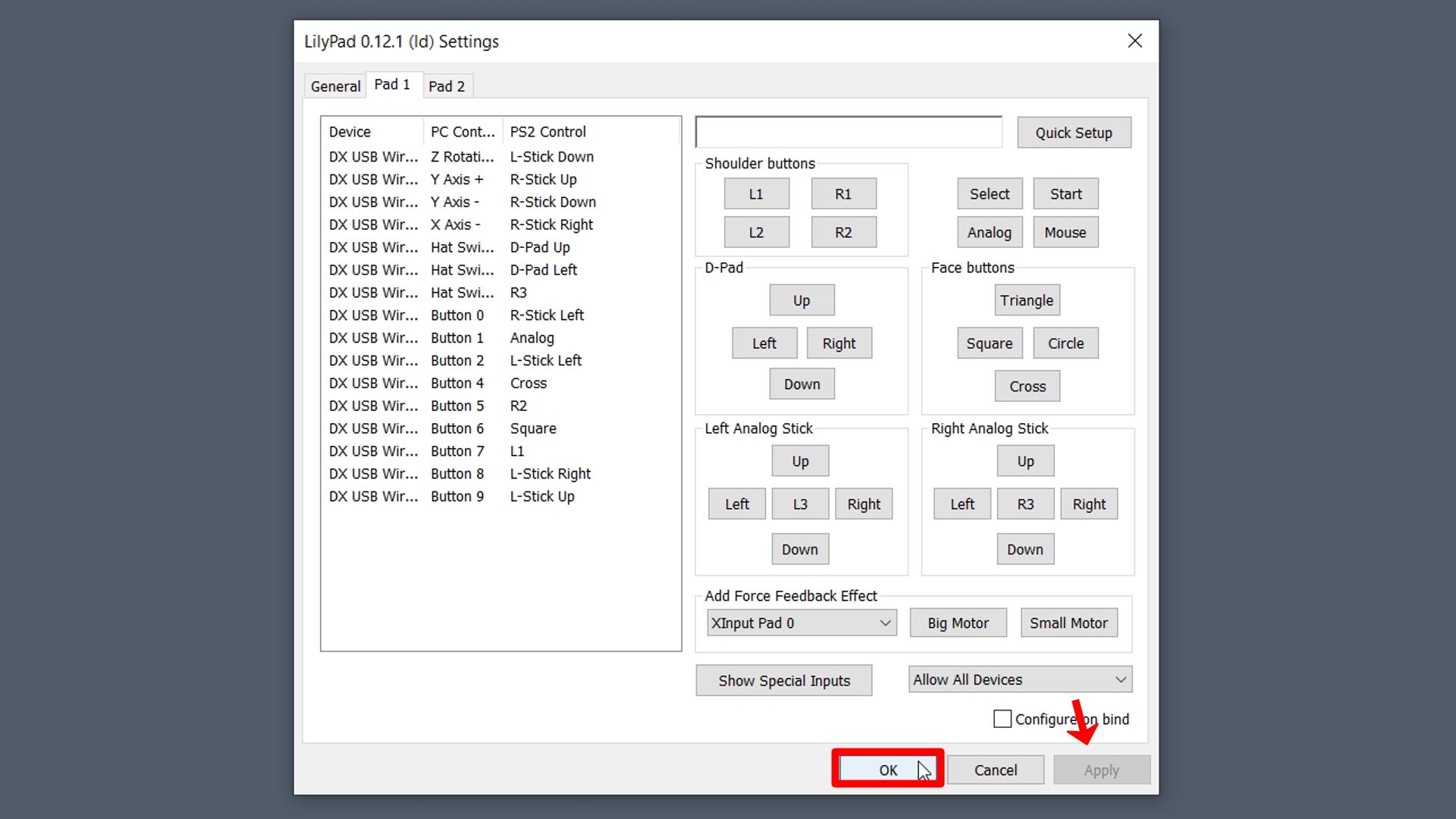
Task: Bind Left Analog Stick Down
Action: pos(800,549)
